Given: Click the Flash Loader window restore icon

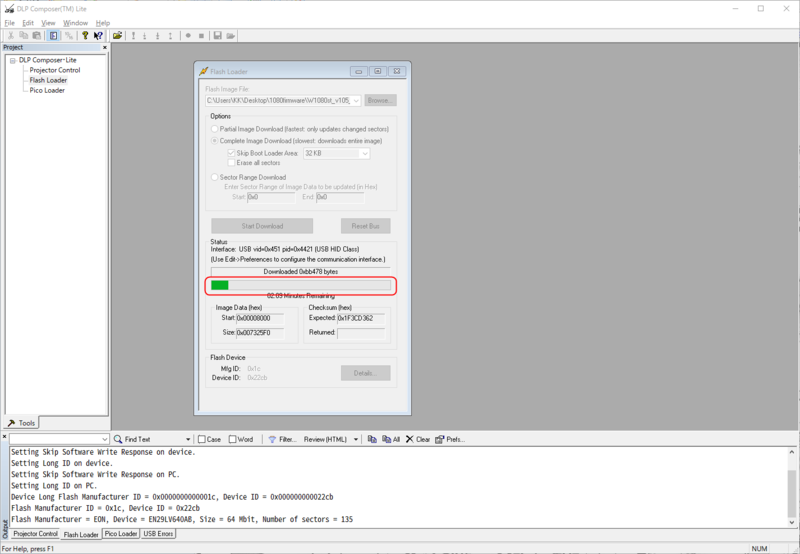Looking at the screenshot, I should pos(378,71).
